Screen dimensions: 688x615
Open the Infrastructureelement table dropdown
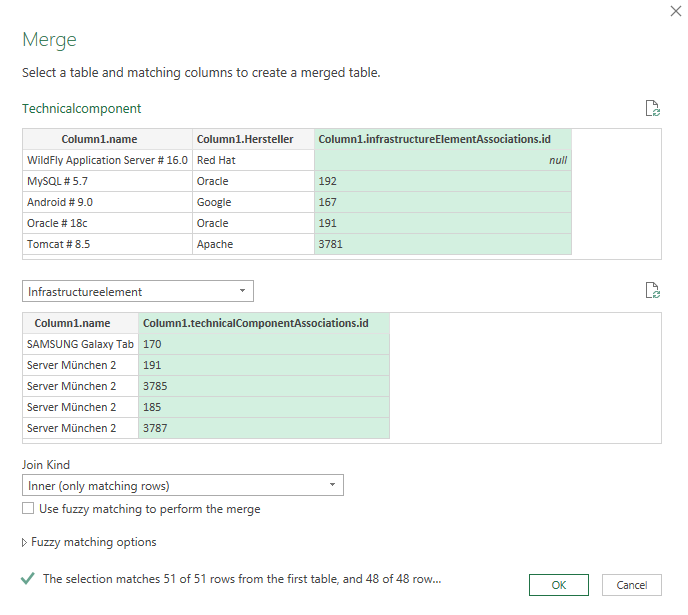click(x=138, y=291)
